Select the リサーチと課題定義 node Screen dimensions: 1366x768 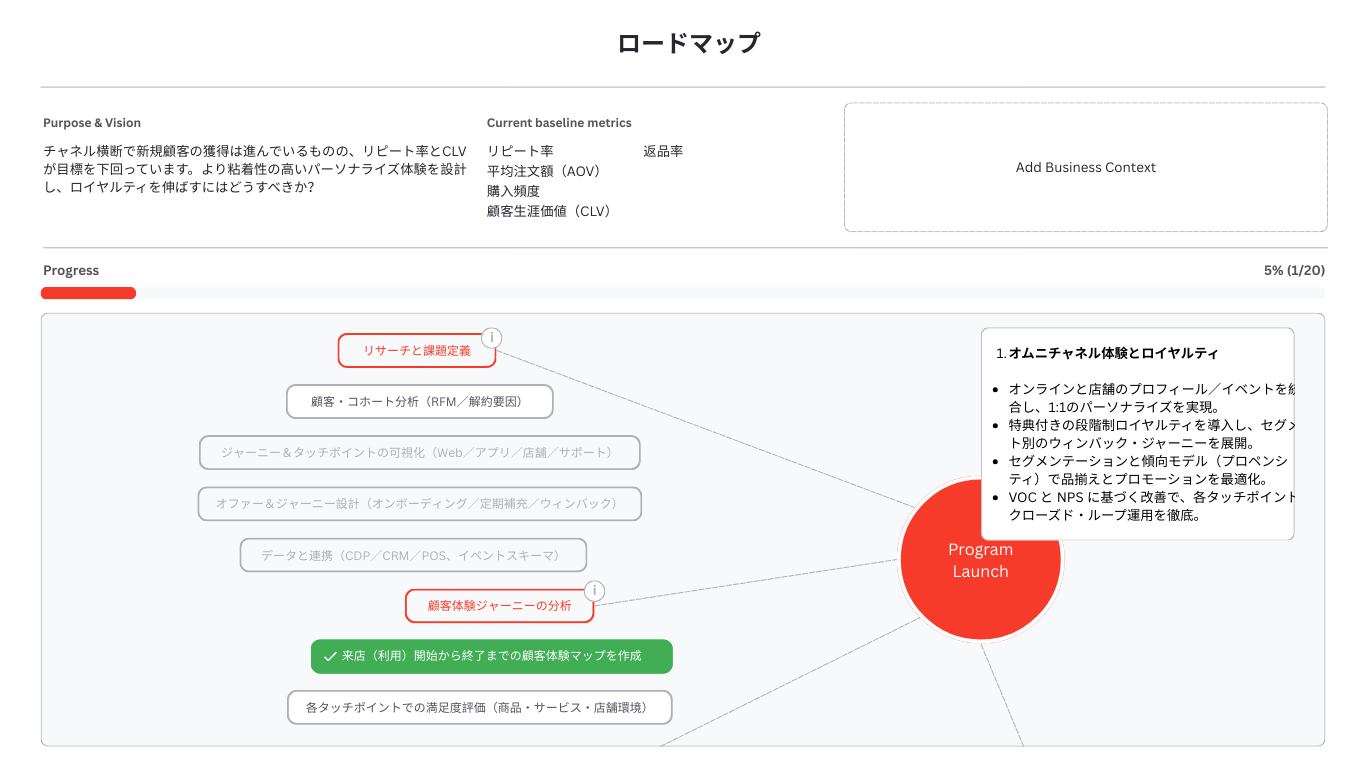click(417, 351)
